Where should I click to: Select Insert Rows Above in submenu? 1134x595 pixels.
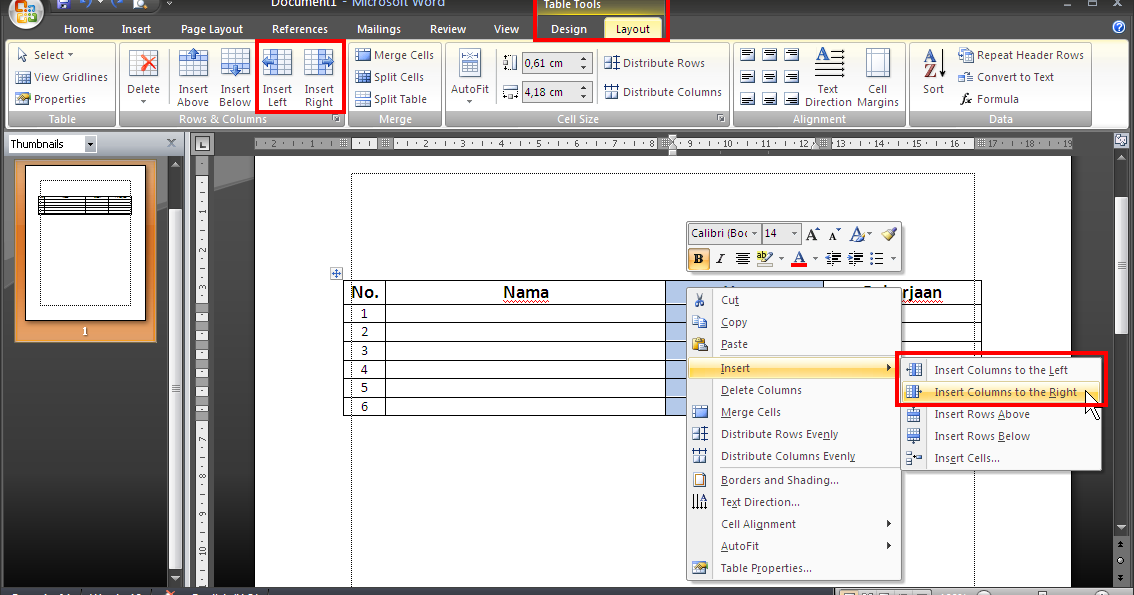pyautogui.click(x=1002, y=414)
